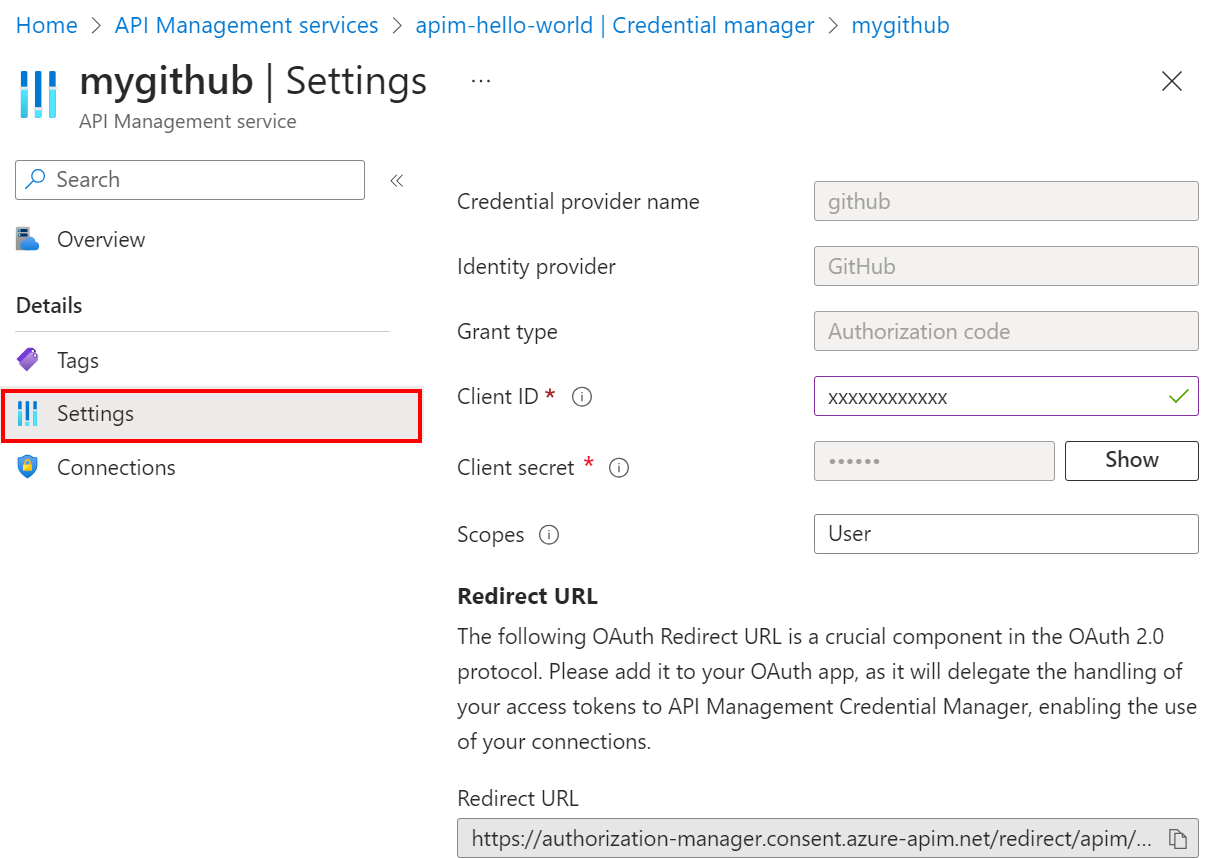
Task: Toggle visibility of the Client secret with Show
Action: click(x=1131, y=460)
